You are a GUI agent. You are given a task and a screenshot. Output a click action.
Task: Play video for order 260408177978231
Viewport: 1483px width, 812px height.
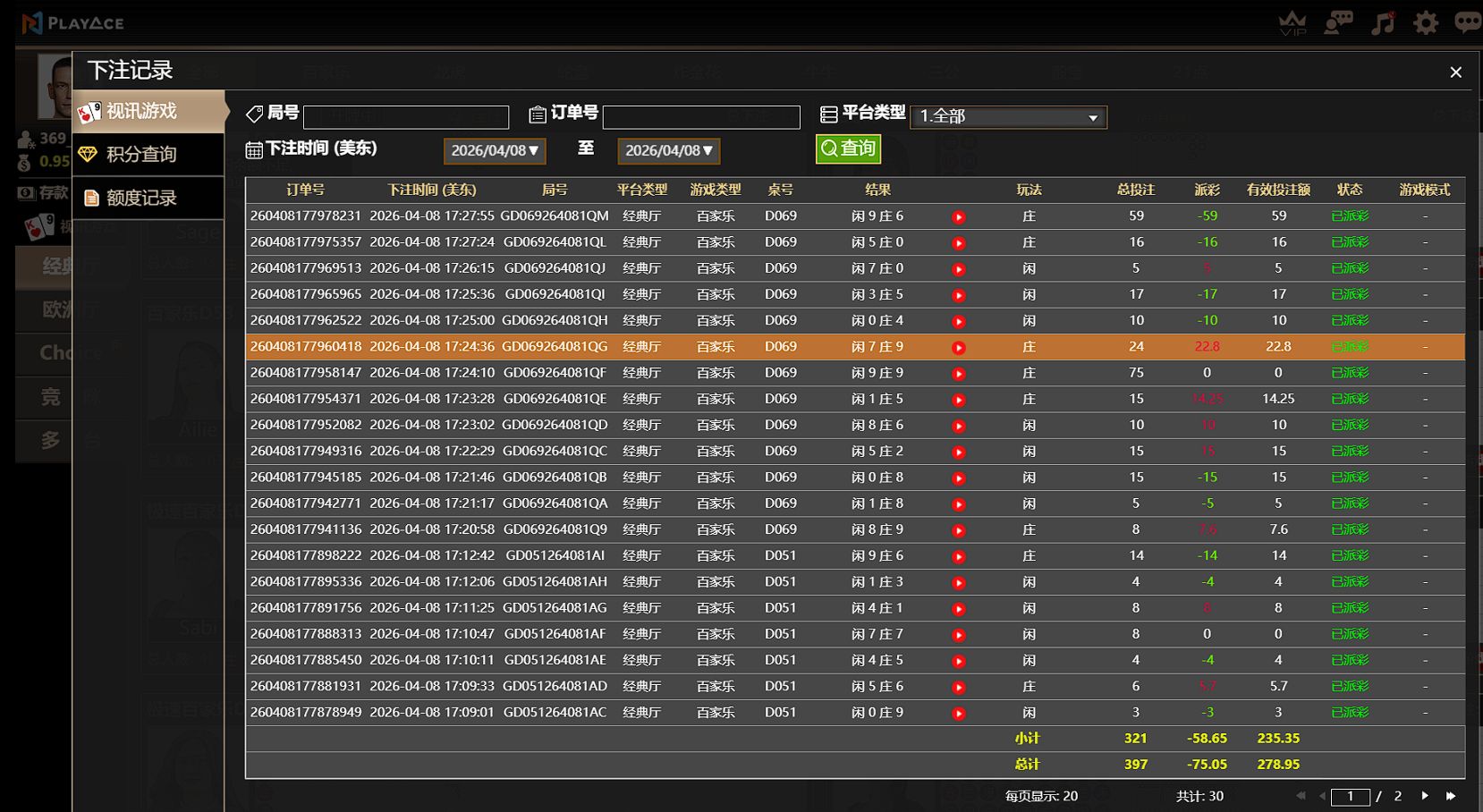point(959,217)
